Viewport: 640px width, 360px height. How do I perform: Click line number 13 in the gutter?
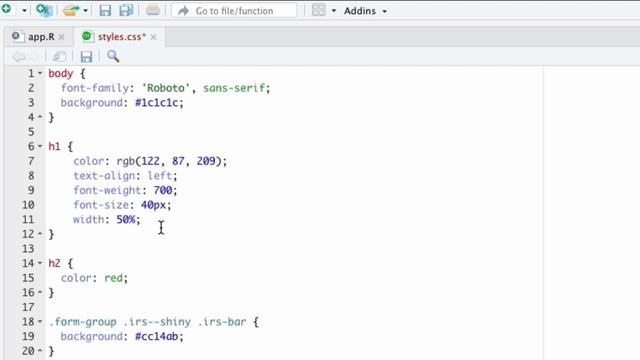click(28, 249)
